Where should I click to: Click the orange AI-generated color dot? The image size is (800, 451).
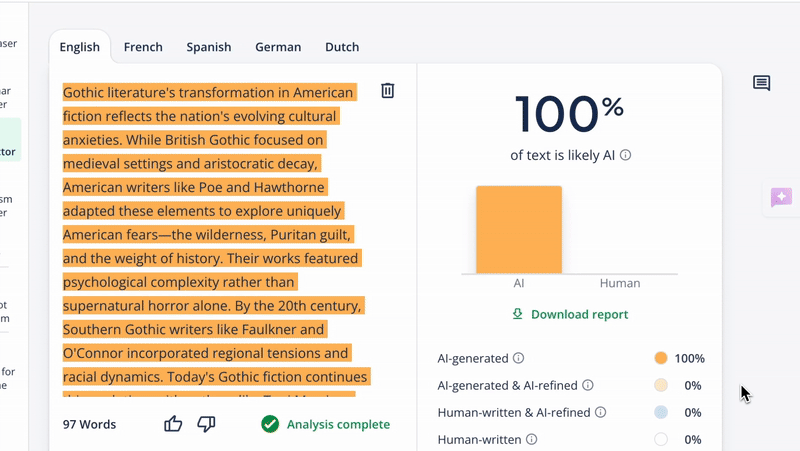click(x=661, y=358)
